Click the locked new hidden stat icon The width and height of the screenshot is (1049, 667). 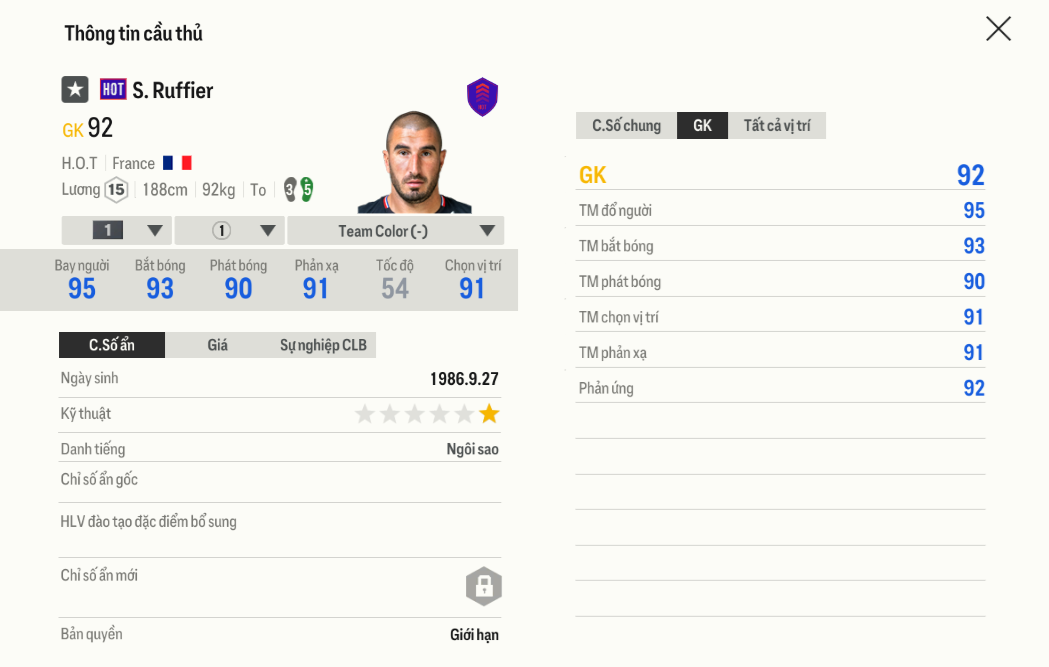(x=483, y=586)
